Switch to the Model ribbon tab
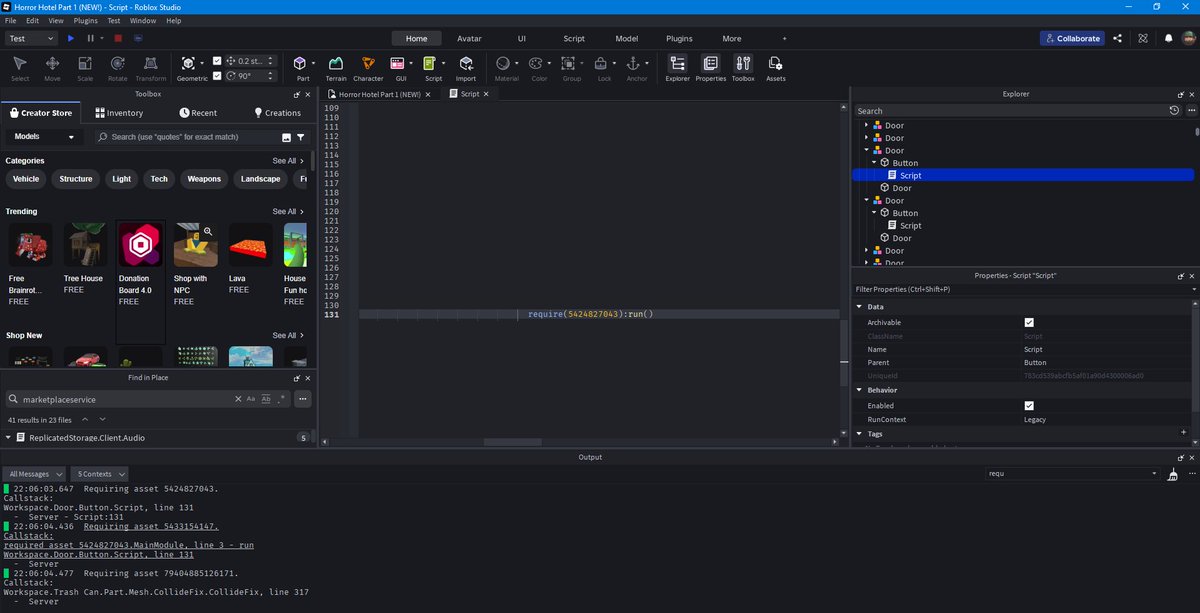This screenshot has width=1200, height=613. point(626,38)
